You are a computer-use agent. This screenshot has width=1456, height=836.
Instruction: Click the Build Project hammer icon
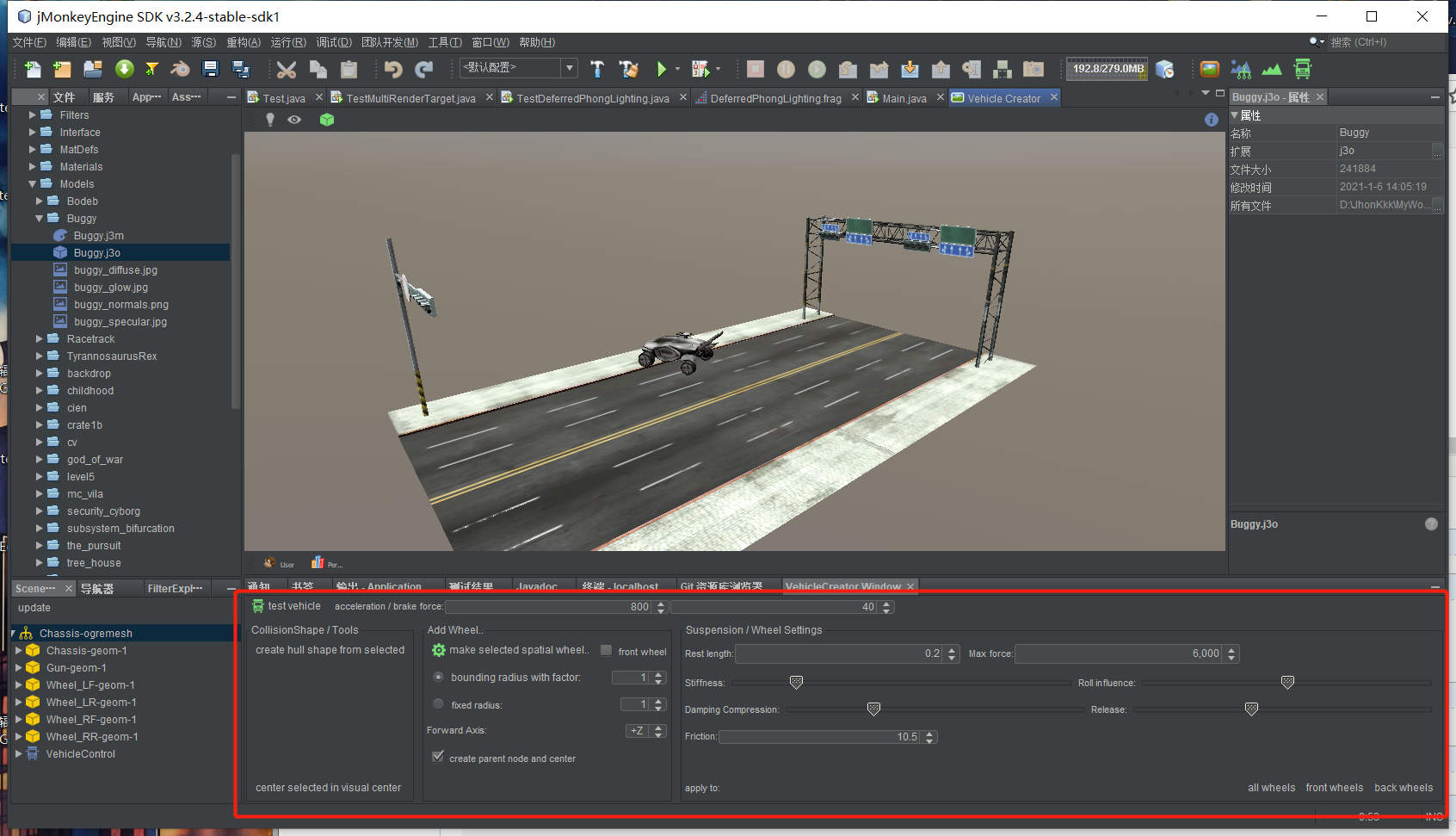(x=597, y=70)
